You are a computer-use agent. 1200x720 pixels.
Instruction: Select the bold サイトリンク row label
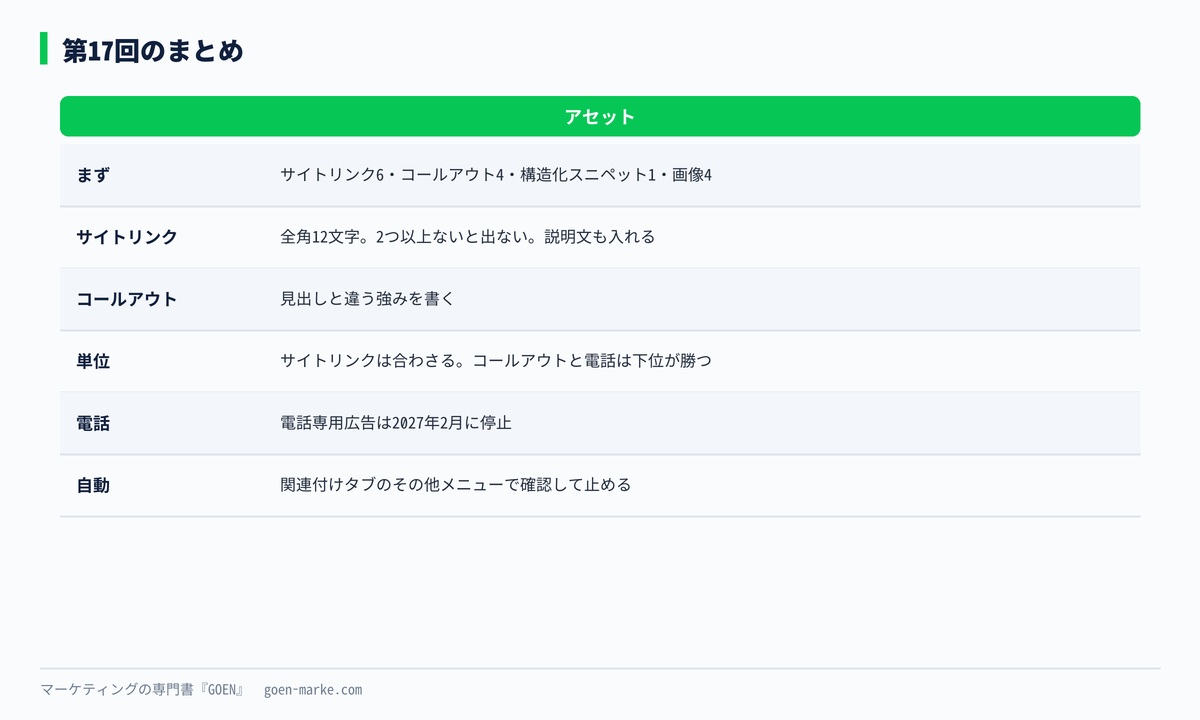click(127, 237)
